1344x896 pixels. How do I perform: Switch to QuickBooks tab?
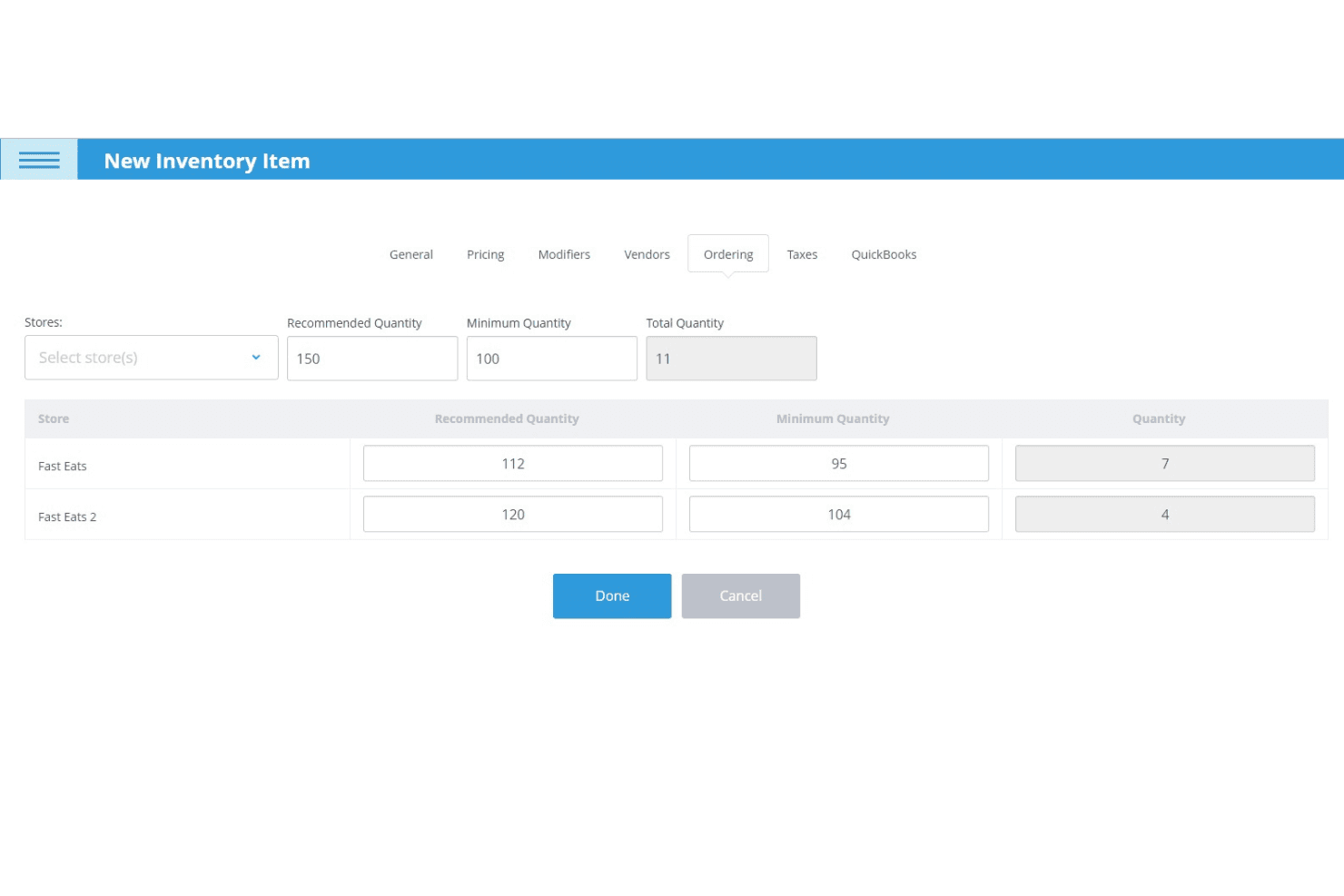pyautogui.click(x=884, y=254)
